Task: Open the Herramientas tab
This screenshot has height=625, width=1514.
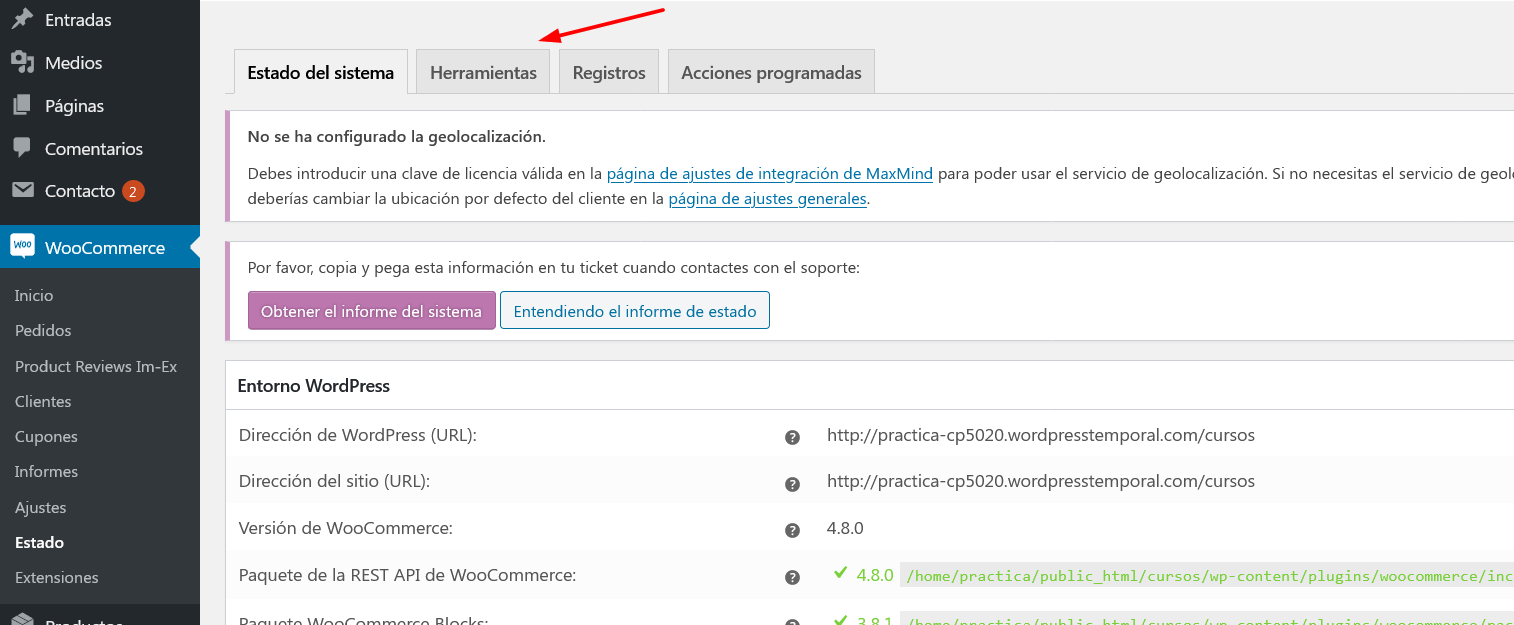Action: pyautogui.click(x=483, y=72)
